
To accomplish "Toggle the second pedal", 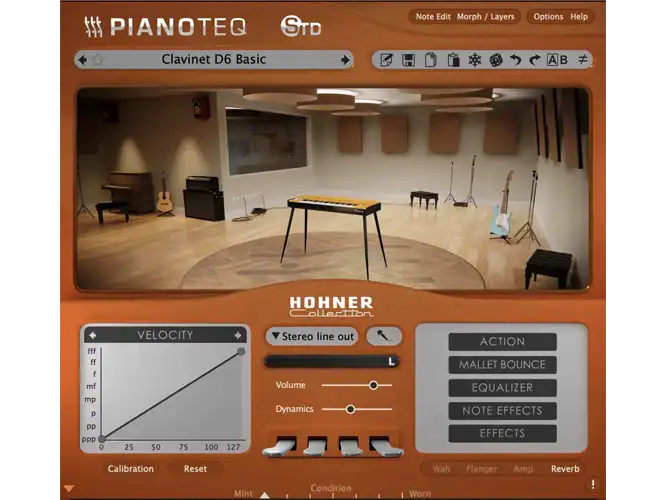I will point(315,446).
